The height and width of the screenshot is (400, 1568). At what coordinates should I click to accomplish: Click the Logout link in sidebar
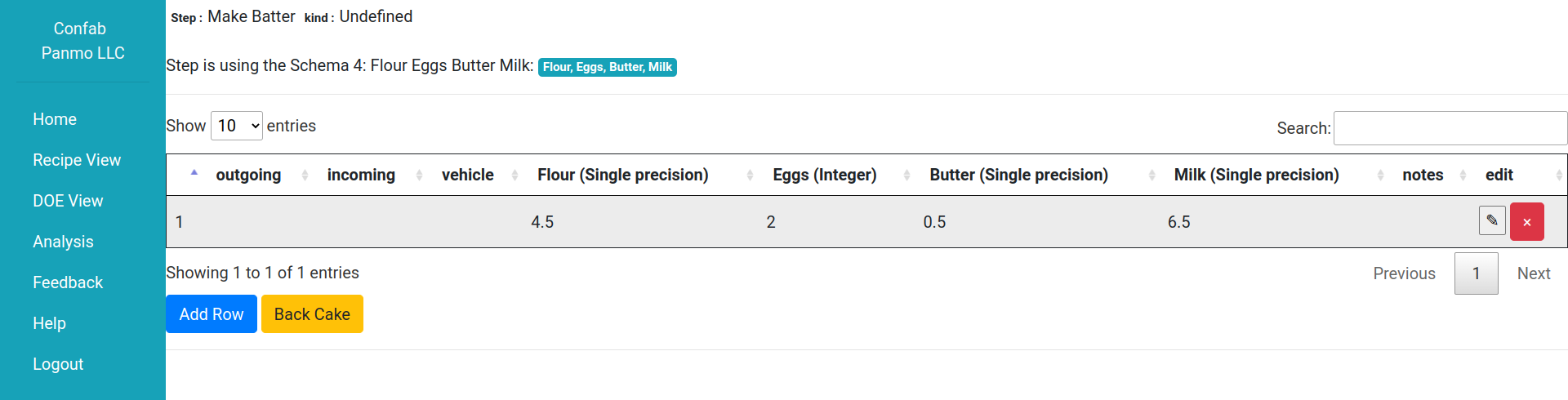click(58, 364)
